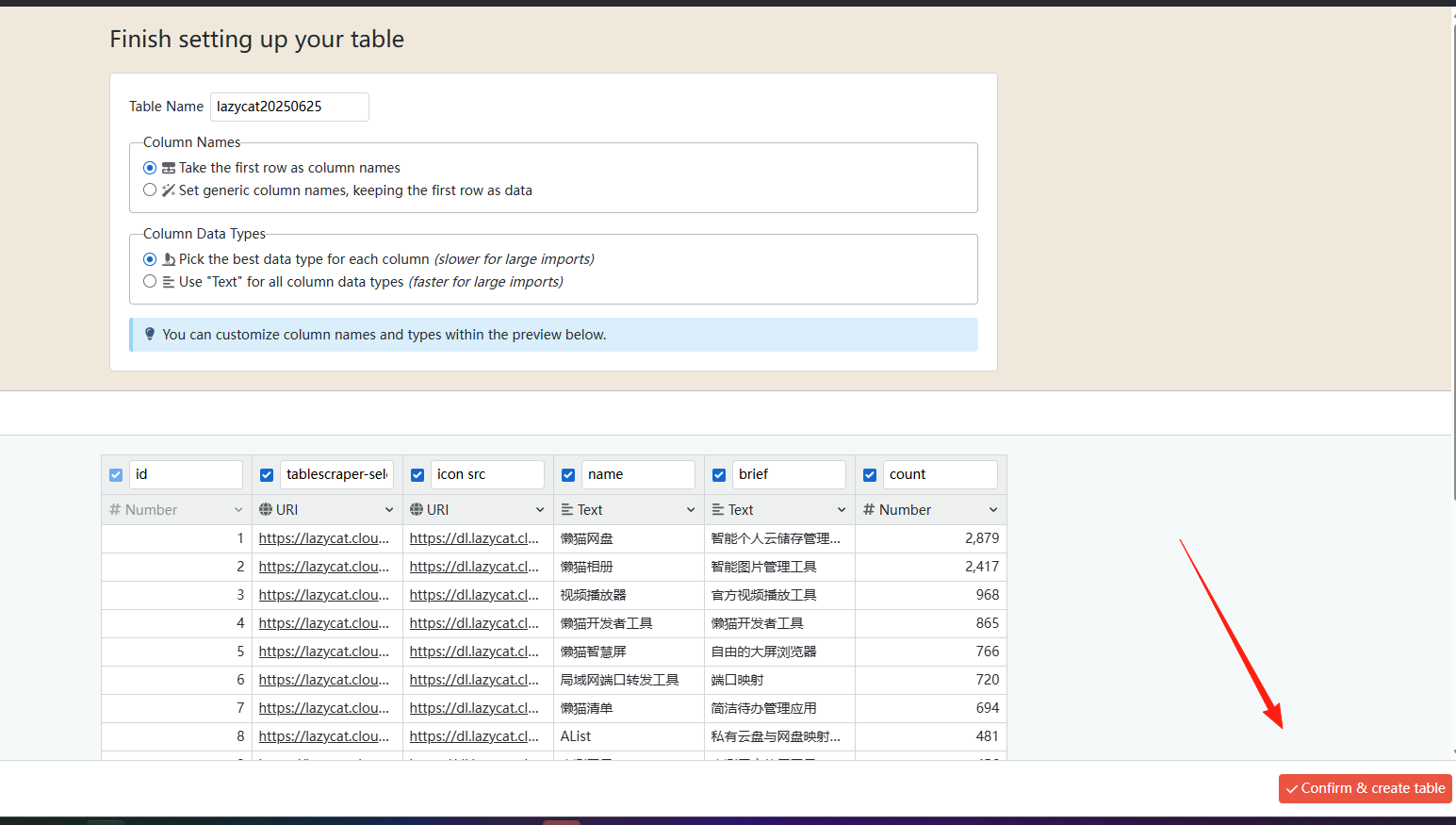Edit the icon src column name field
Viewport: 1456px width, 825px height.
tap(487, 474)
